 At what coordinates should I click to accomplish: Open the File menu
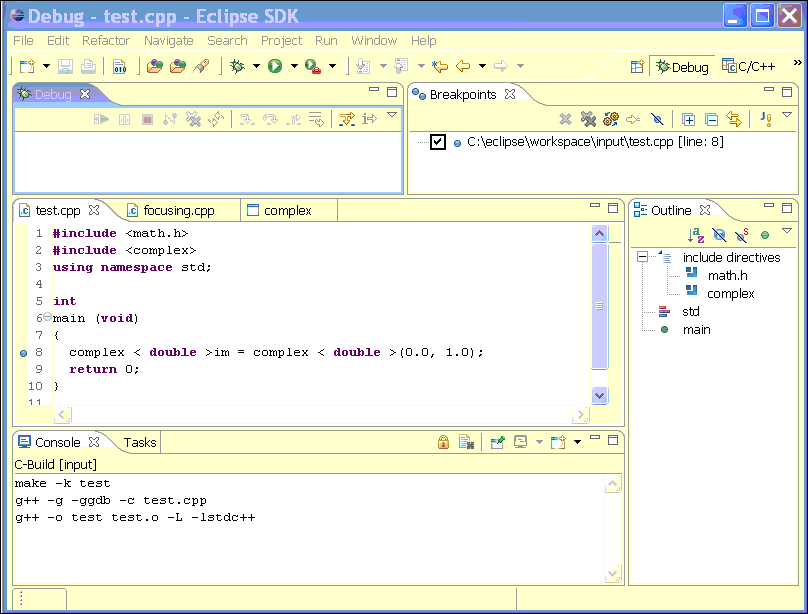coord(23,40)
